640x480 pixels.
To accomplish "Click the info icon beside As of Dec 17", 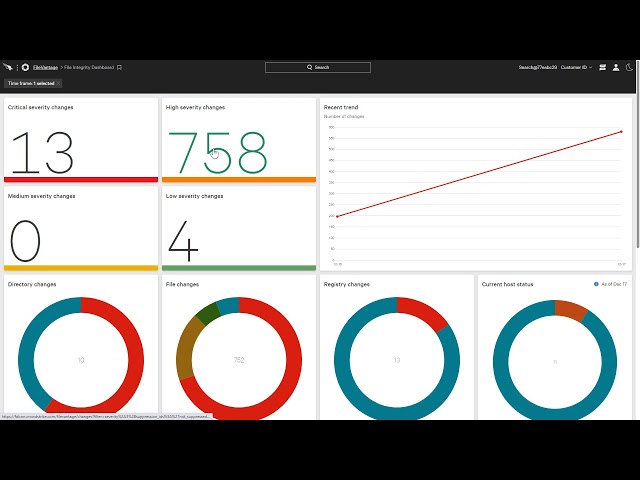I will [596, 284].
